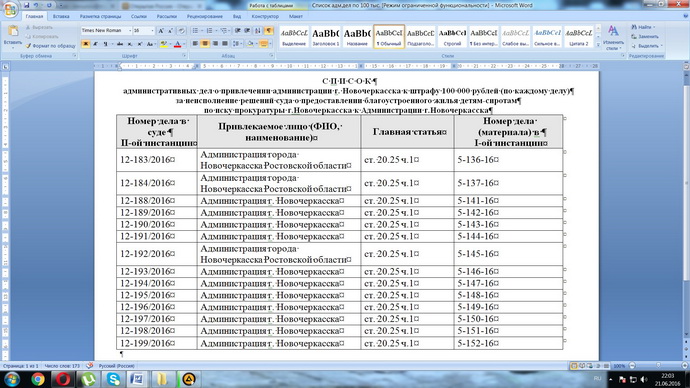Open Skype from taskbar
This screenshot has width=690, height=388.
[113, 379]
